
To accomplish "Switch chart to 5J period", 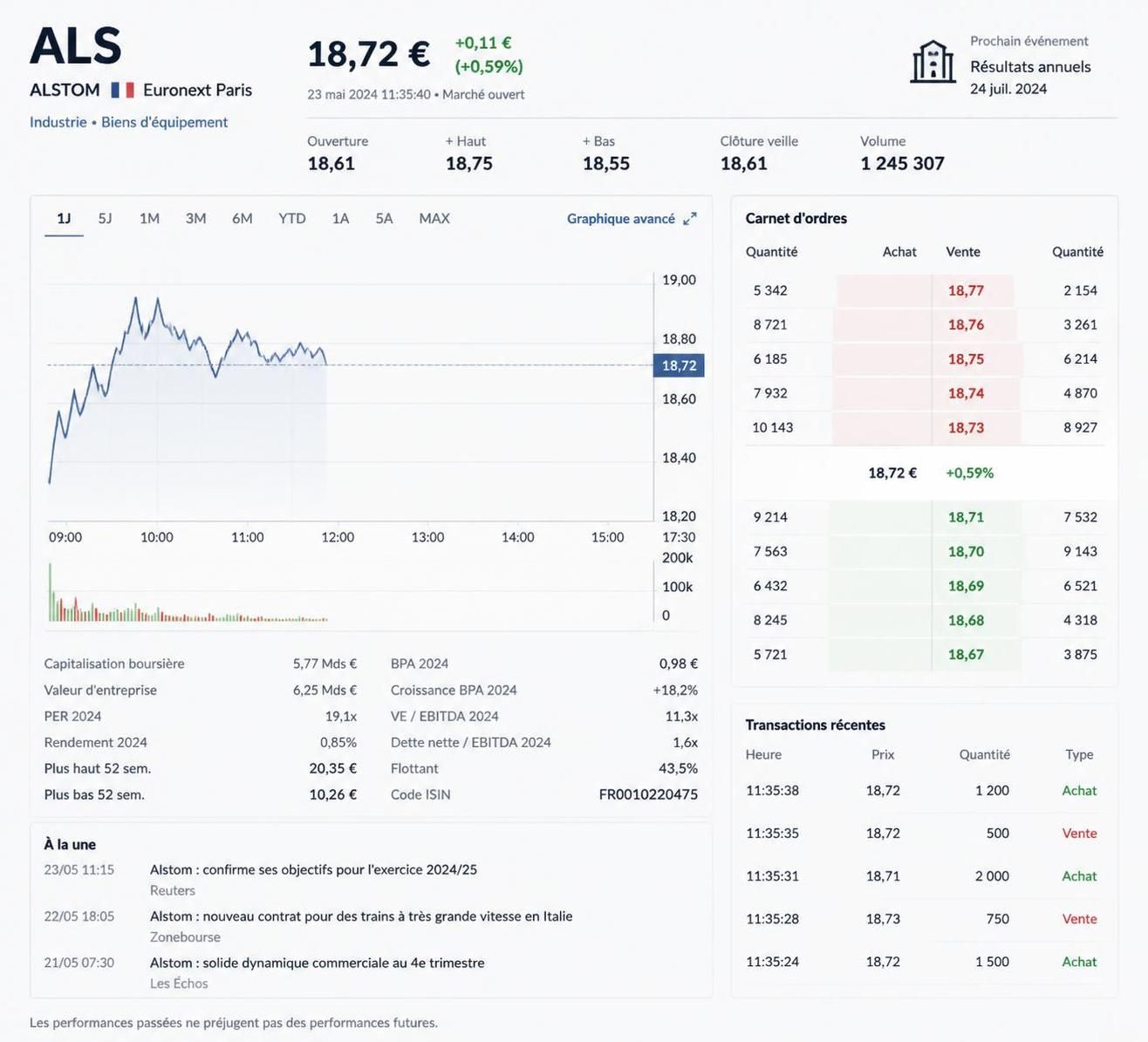I will (x=105, y=218).
